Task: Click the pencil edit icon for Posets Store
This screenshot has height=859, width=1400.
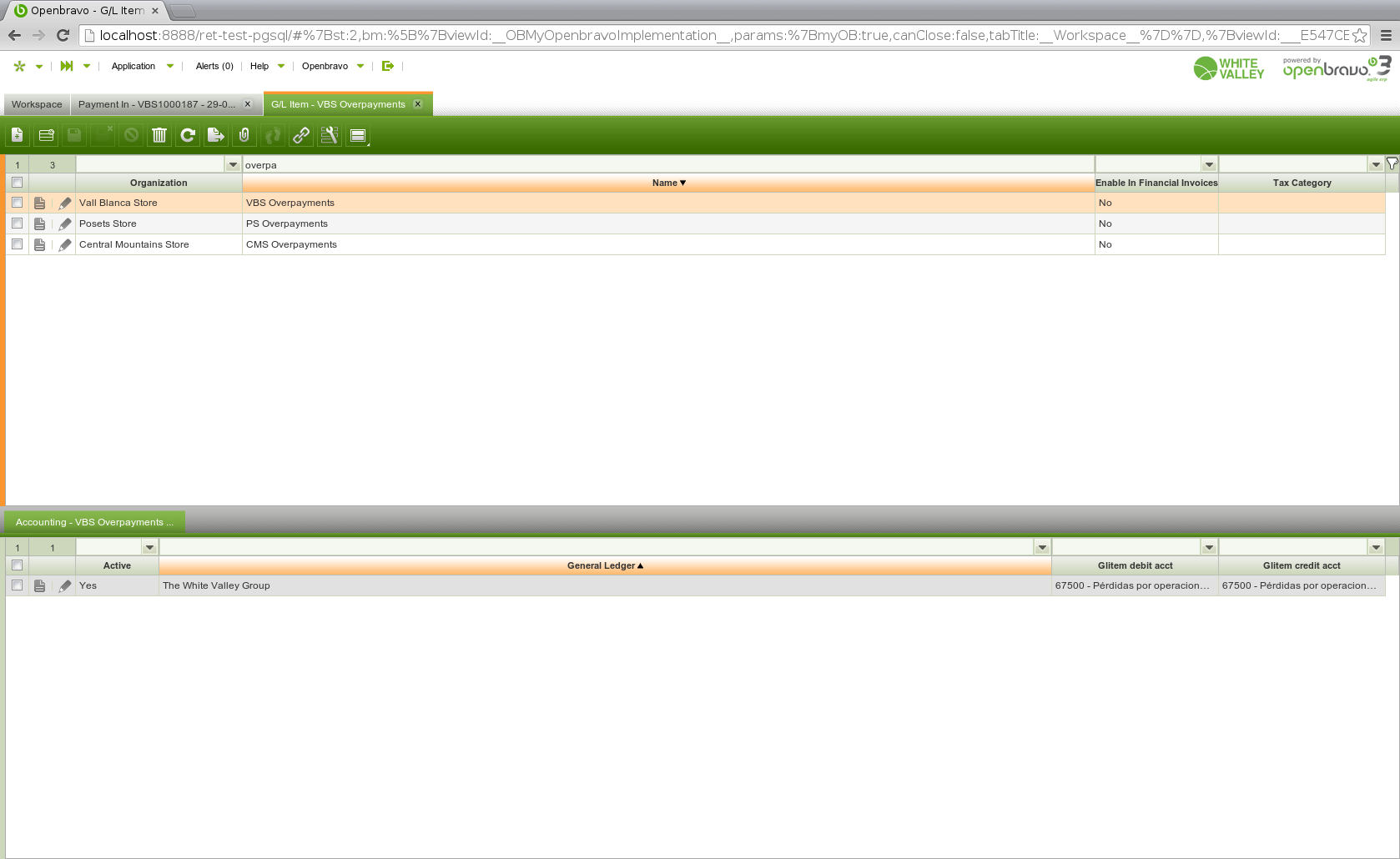Action: coord(65,224)
